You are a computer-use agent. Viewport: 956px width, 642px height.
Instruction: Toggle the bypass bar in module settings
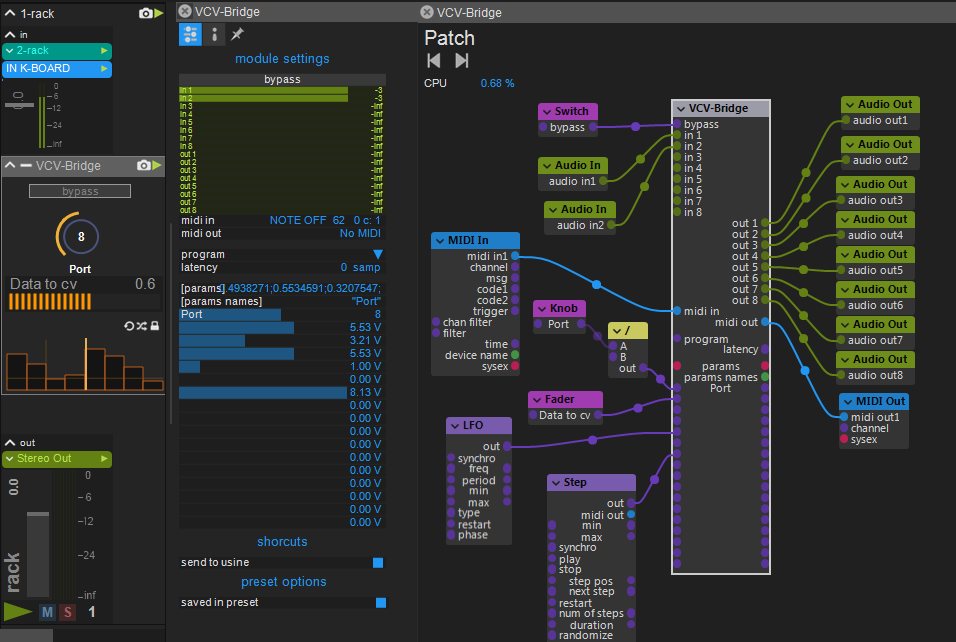(x=282, y=79)
